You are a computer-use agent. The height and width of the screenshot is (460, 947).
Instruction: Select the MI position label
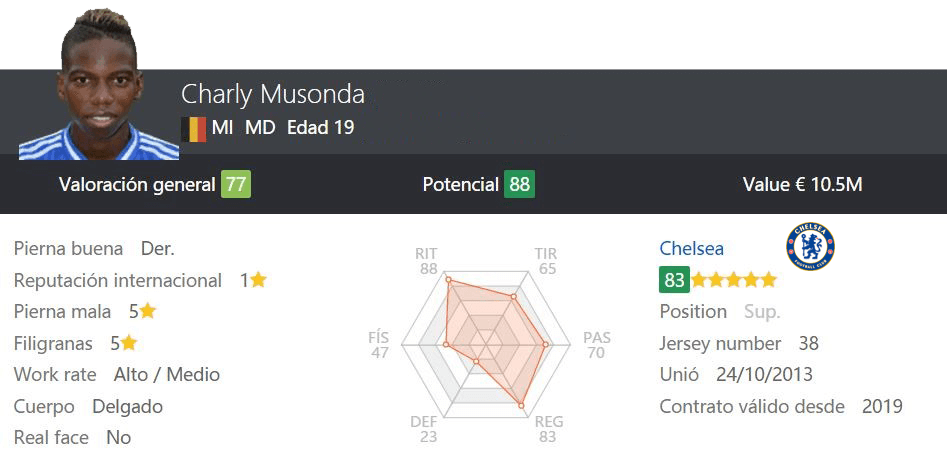[x=222, y=128]
